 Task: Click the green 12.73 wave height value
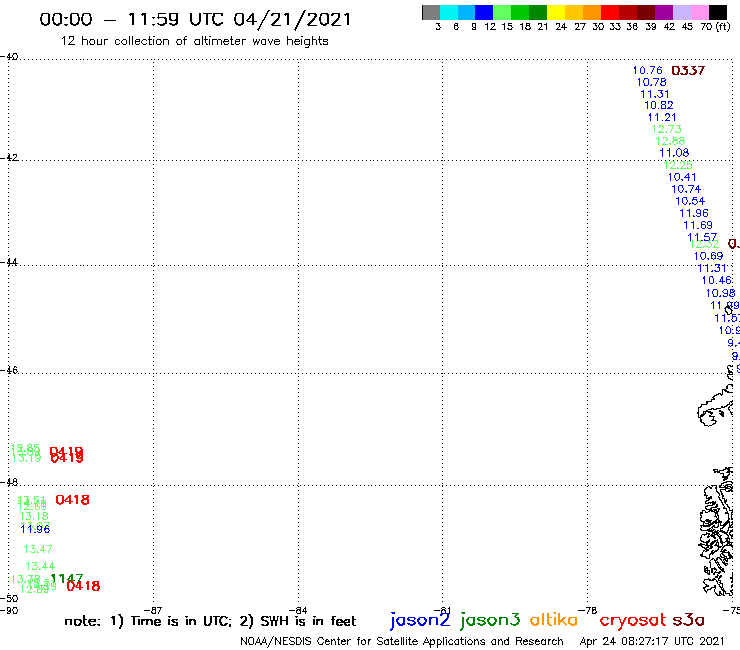666,129
